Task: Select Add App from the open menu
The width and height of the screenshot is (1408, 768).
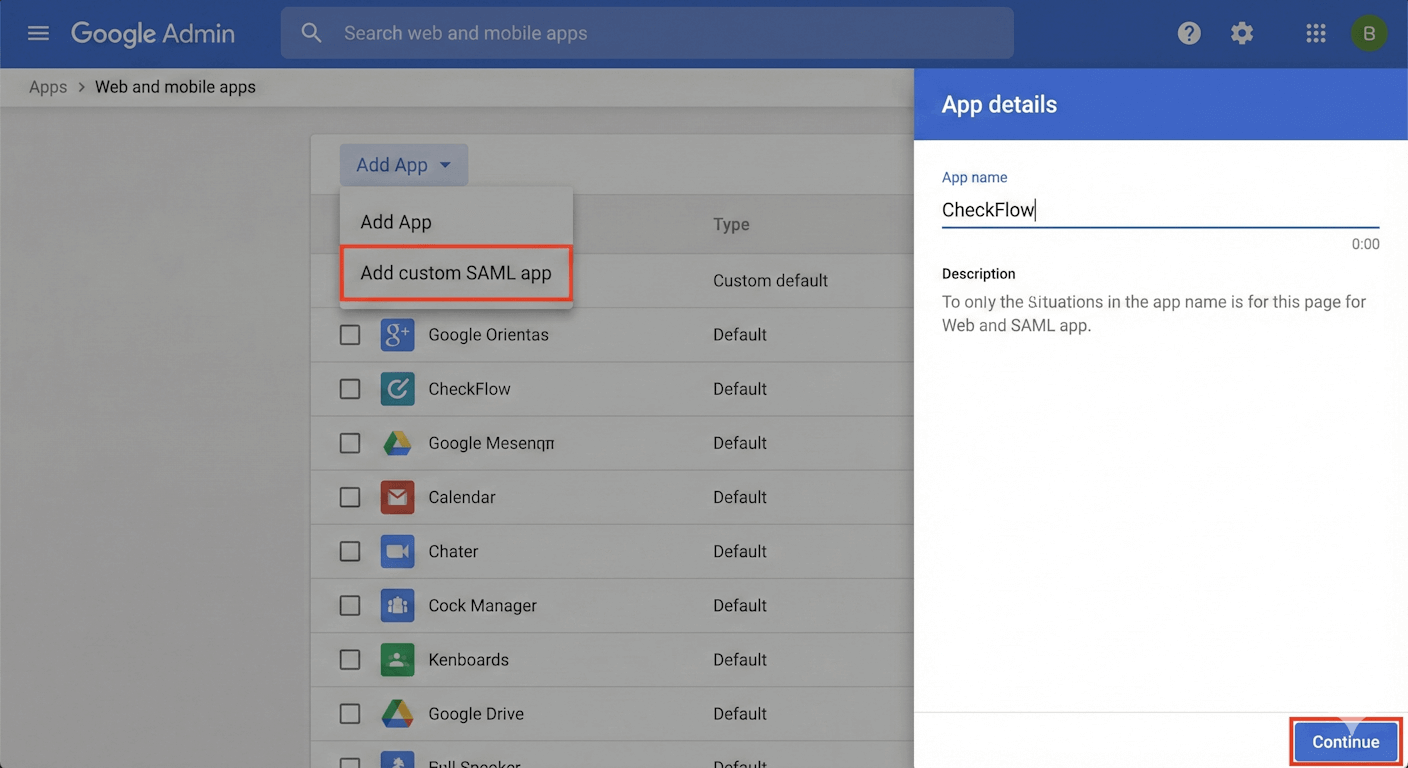Action: [x=396, y=221]
